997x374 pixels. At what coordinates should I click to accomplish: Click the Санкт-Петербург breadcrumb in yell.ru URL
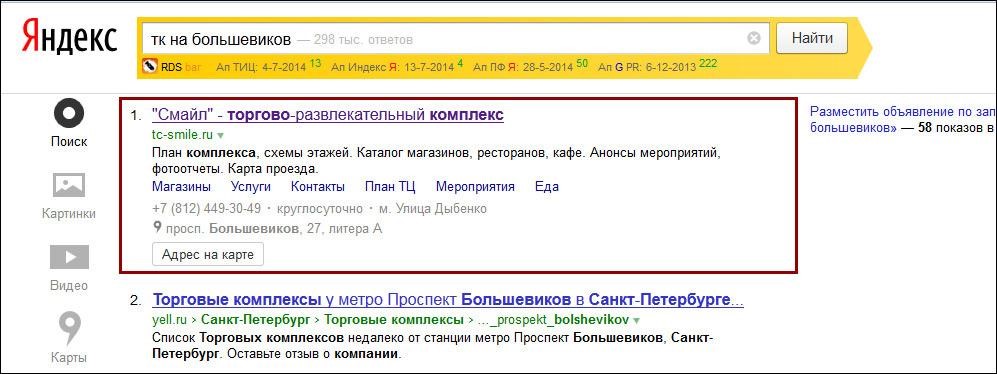coord(257,319)
